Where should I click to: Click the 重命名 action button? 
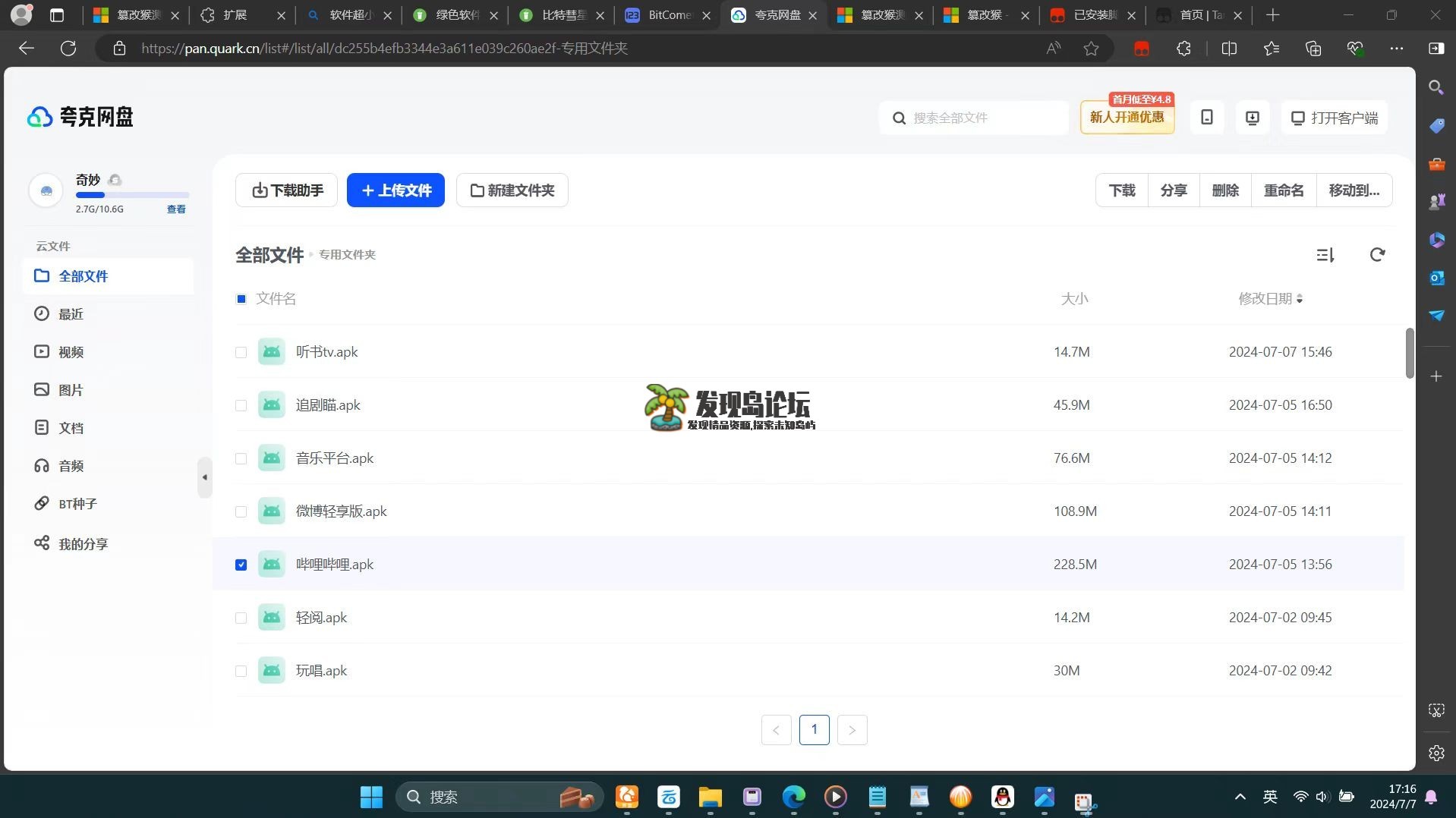click(x=1284, y=190)
